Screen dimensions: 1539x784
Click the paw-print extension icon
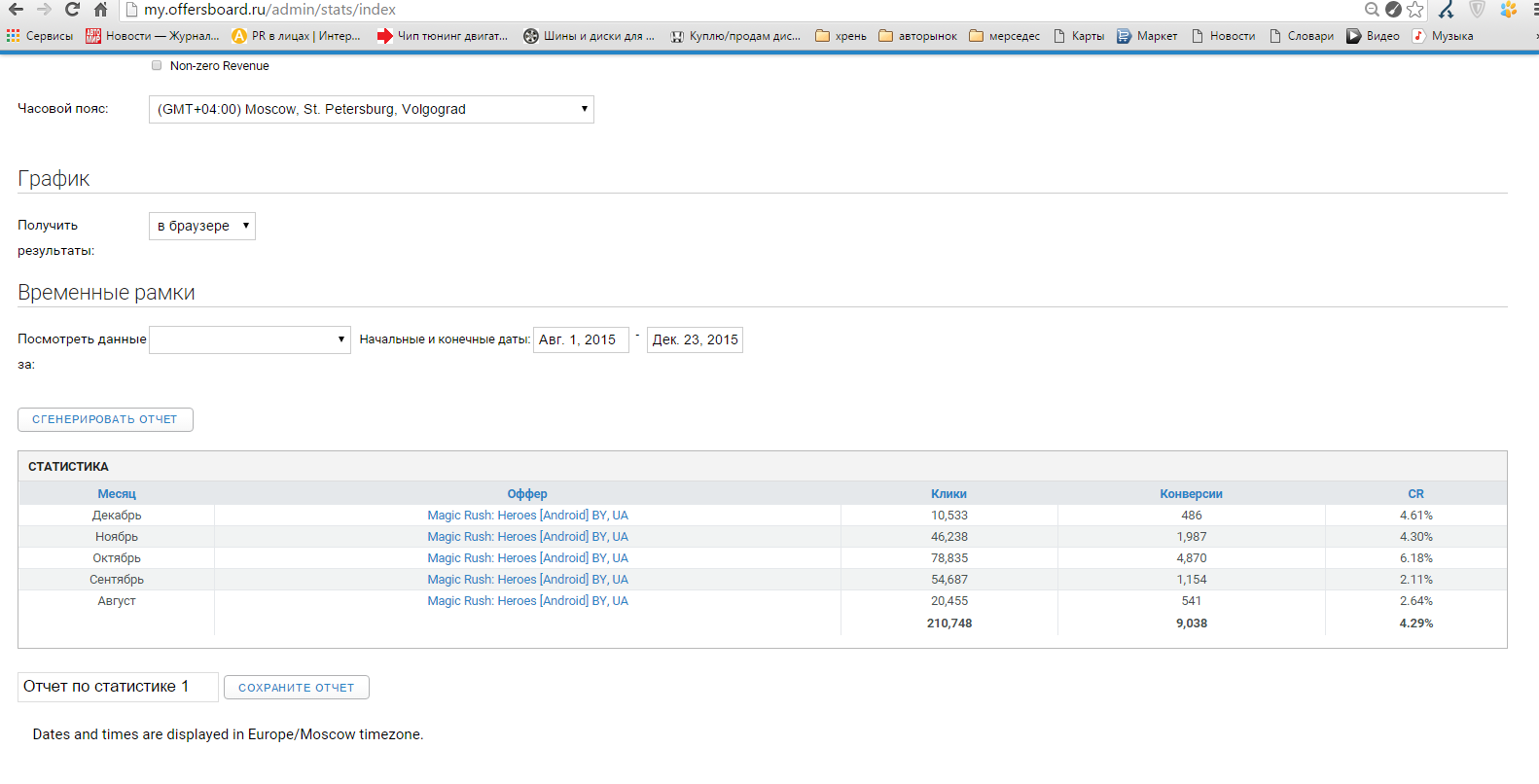coord(1508,10)
